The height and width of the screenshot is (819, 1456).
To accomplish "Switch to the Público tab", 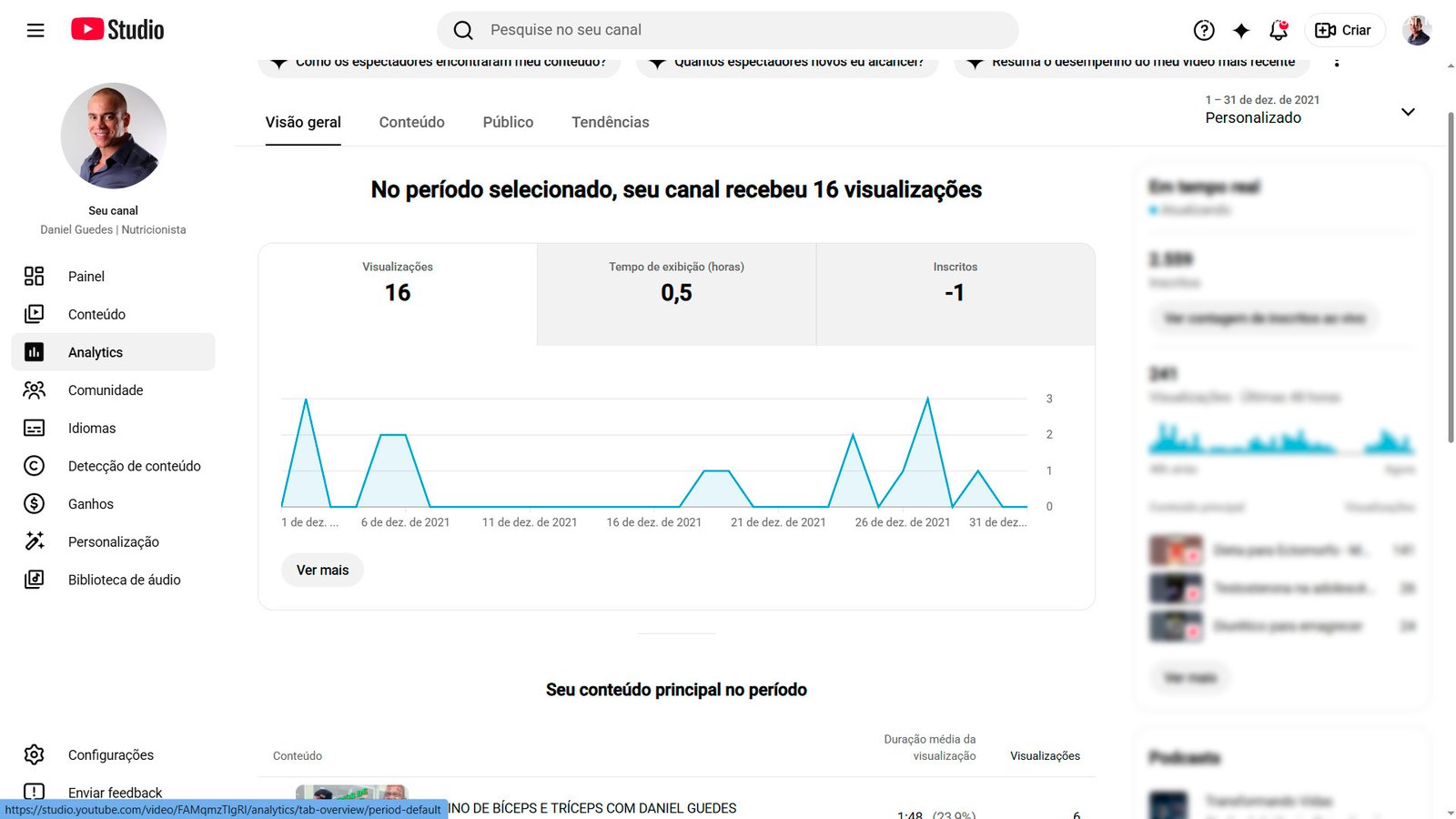I will coord(508,123).
